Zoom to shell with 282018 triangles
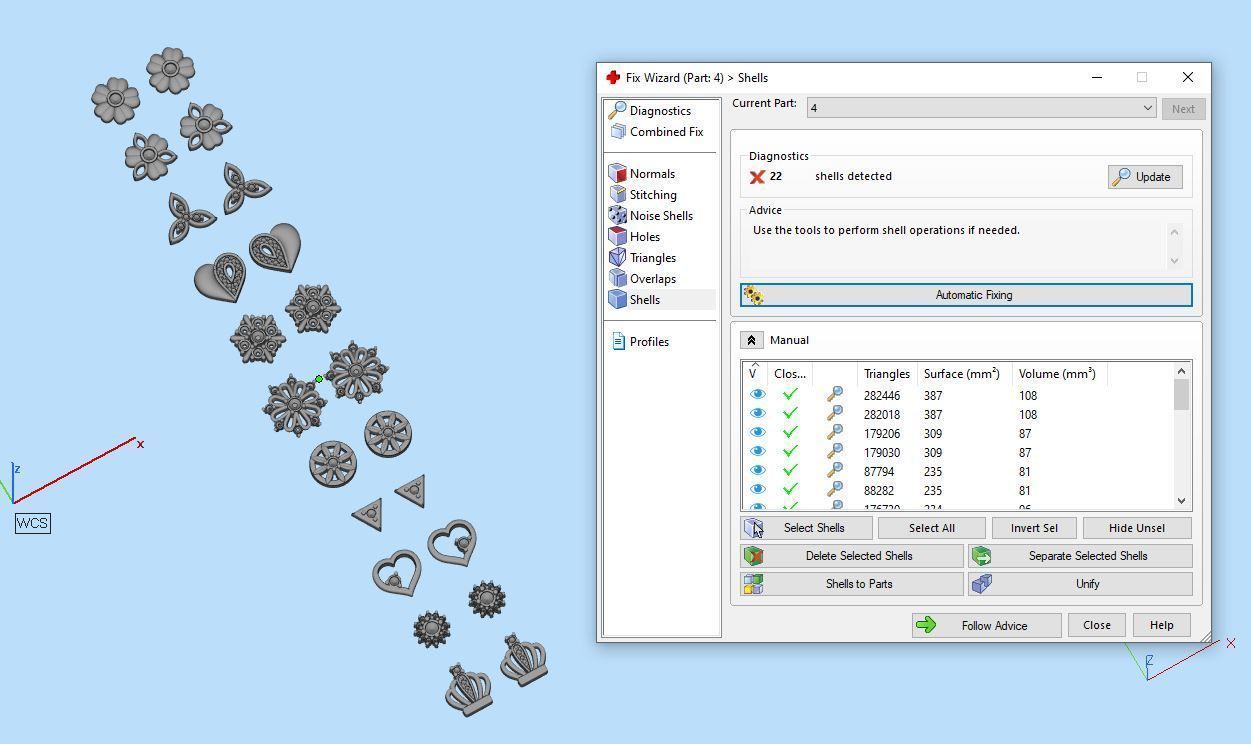The height and width of the screenshot is (744, 1251). point(835,414)
